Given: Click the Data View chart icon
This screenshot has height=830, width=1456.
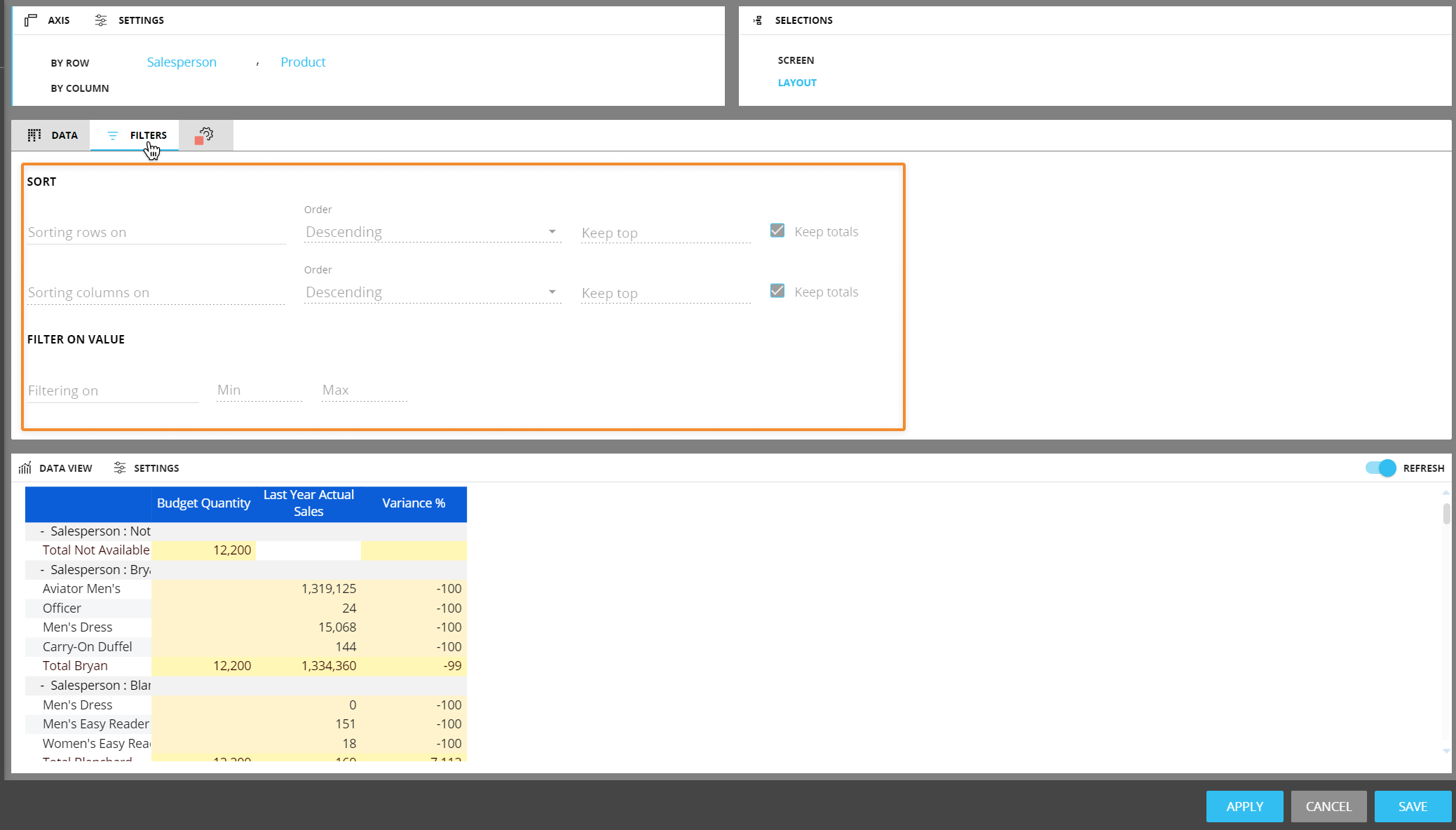Looking at the screenshot, I should (25, 468).
